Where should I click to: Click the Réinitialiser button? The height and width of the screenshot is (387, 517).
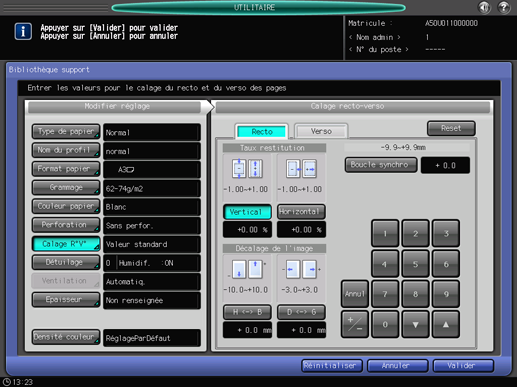(x=331, y=366)
